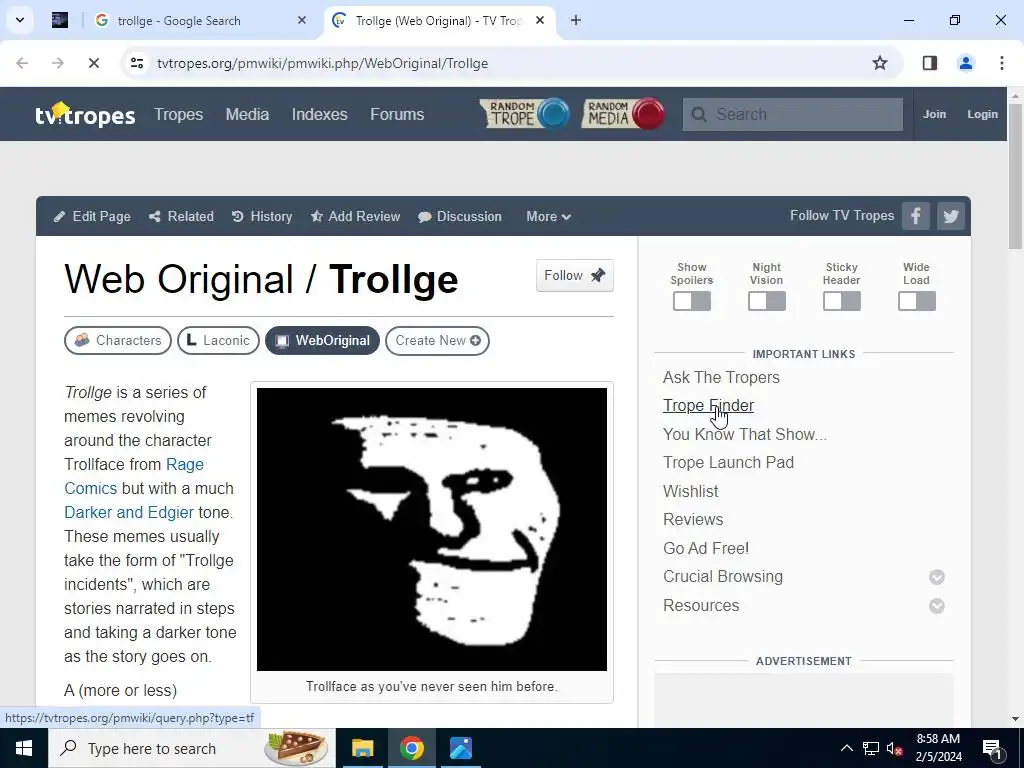Click the browser address bar URL
Viewport: 1024px width, 768px height.
pos(322,63)
